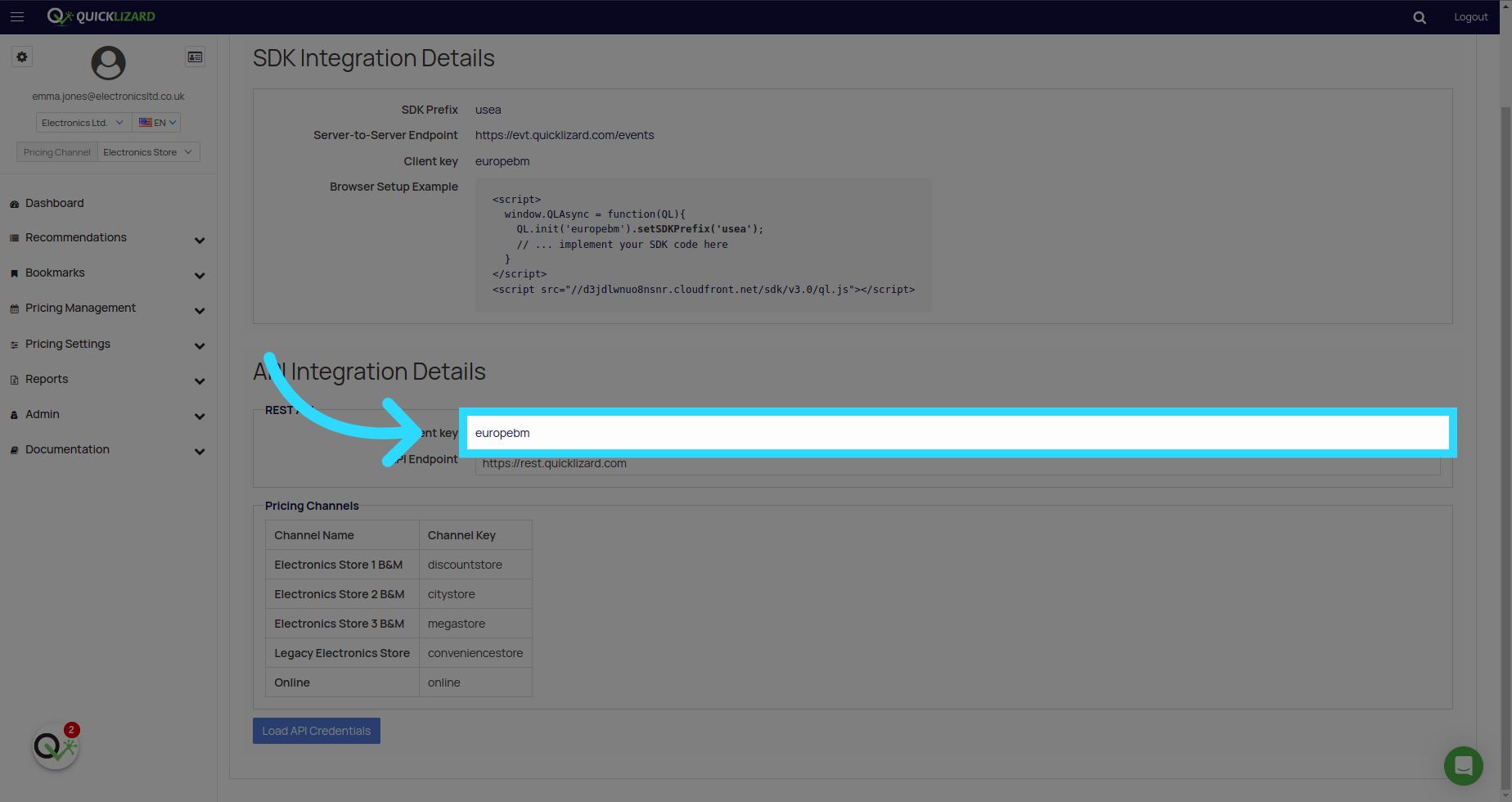Open the Reports menu item
The height and width of the screenshot is (802, 1512).
[x=47, y=379]
